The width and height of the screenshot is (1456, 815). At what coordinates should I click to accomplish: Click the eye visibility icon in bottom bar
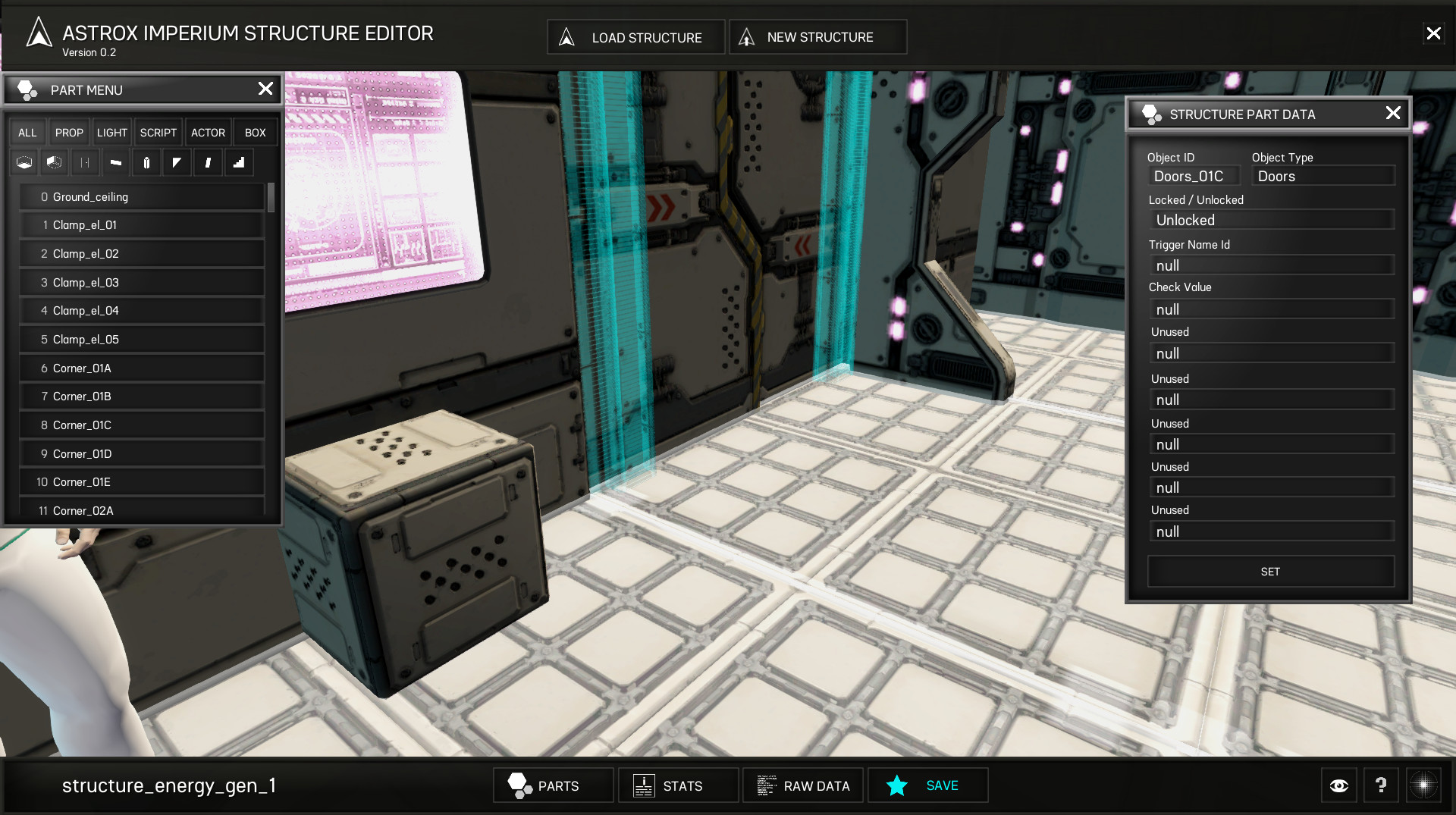point(1339,785)
